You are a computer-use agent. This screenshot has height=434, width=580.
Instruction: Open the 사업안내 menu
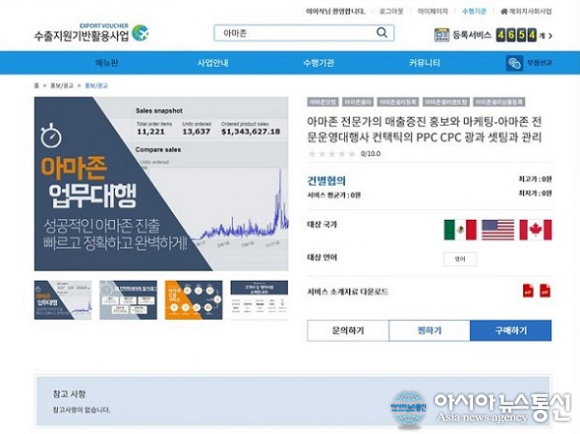coord(212,63)
